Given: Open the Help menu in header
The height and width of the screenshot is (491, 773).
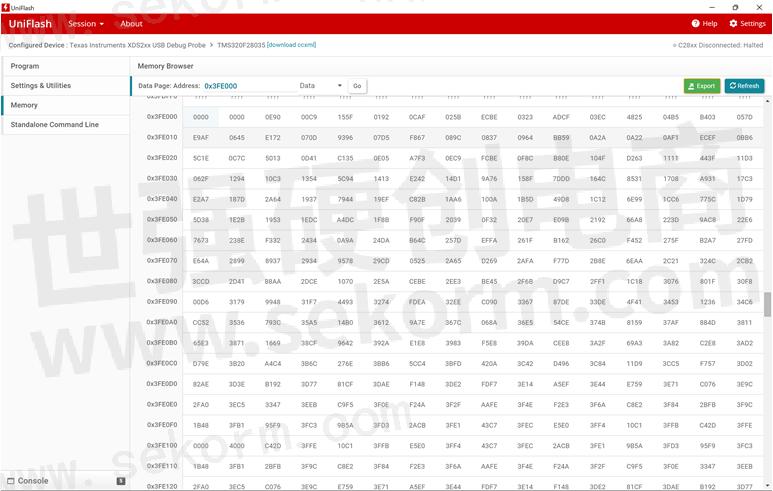Looking at the screenshot, I should pos(704,24).
